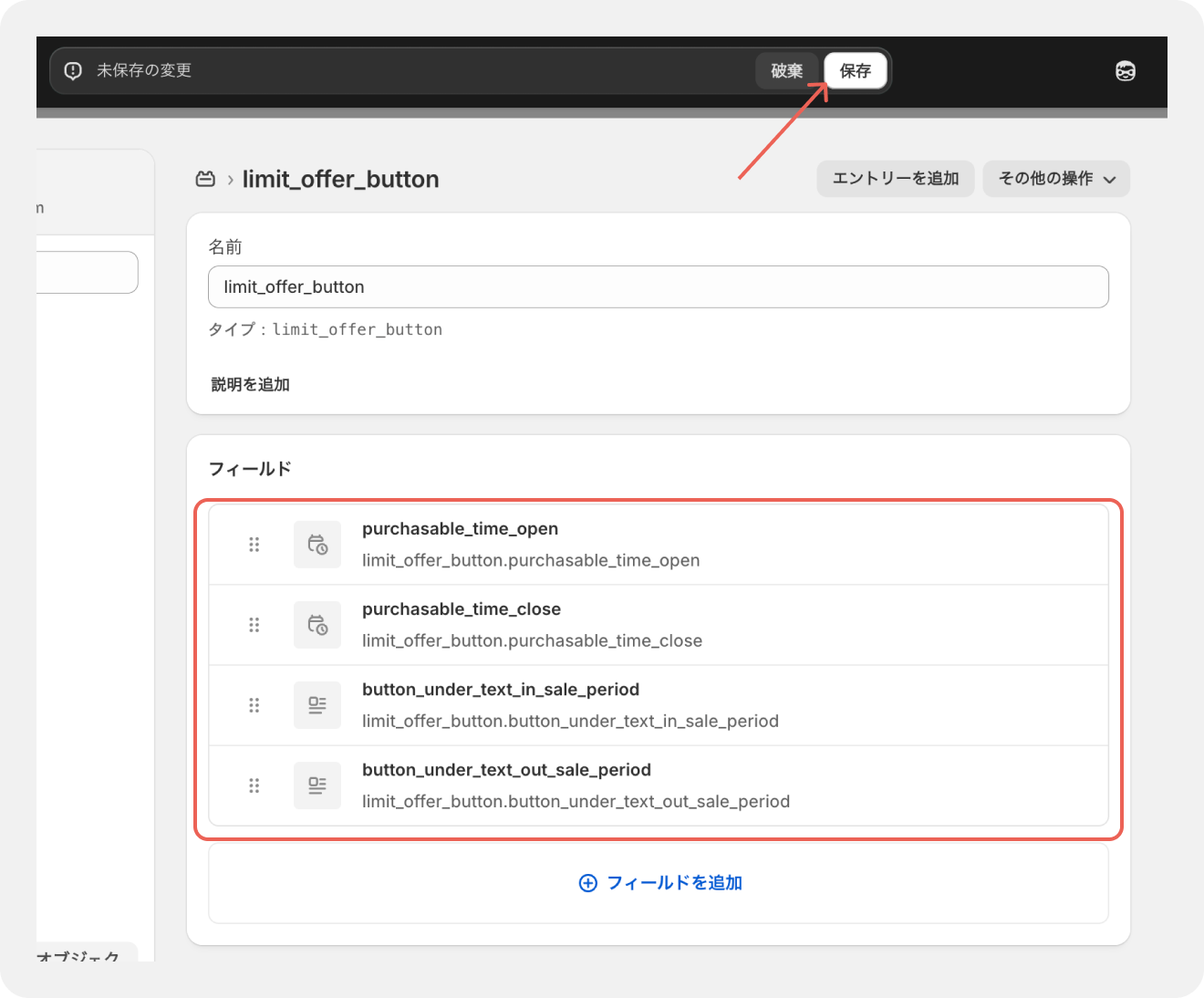Click the user avatar icon in top bar
This screenshot has height=998, width=1204.
click(x=1125, y=71)
